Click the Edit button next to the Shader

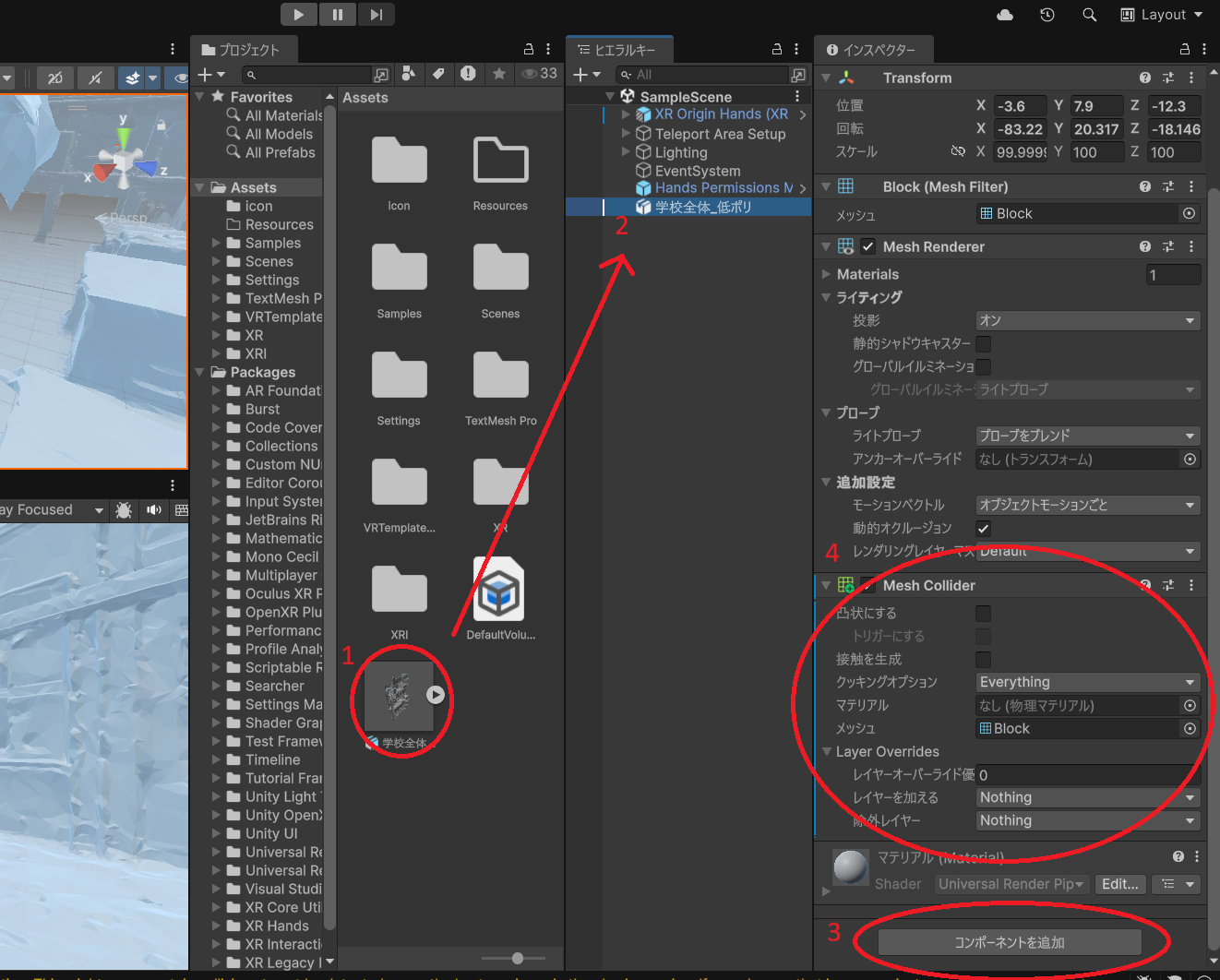tap(1119, 884)
